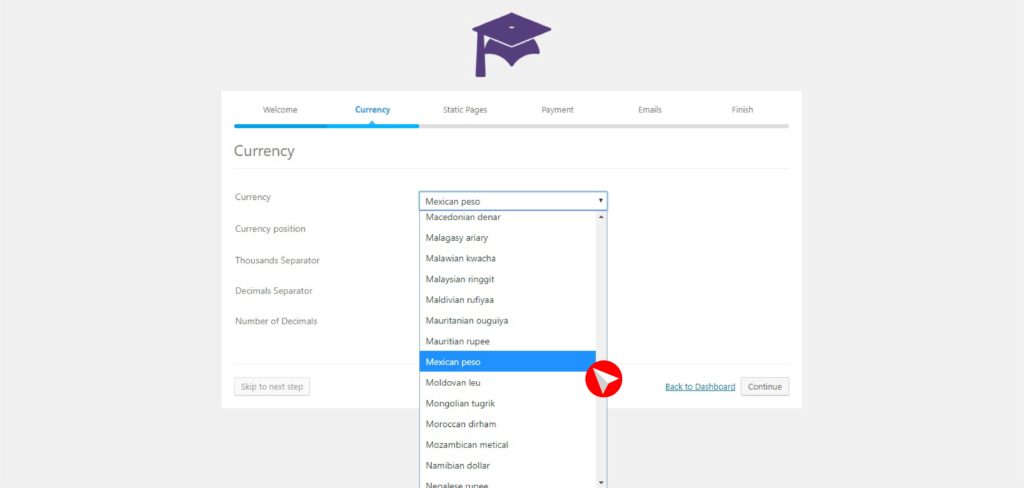Select Maldivian rufiyaa option
The image size is (1024, 488).
coord(460,300)
